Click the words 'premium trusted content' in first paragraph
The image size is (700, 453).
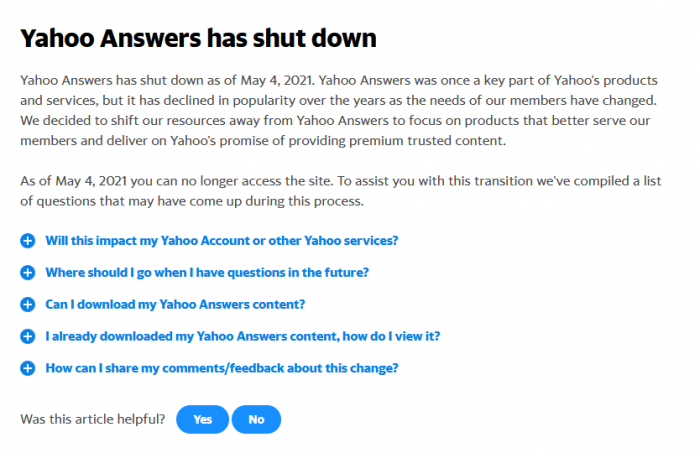(427, 141)
